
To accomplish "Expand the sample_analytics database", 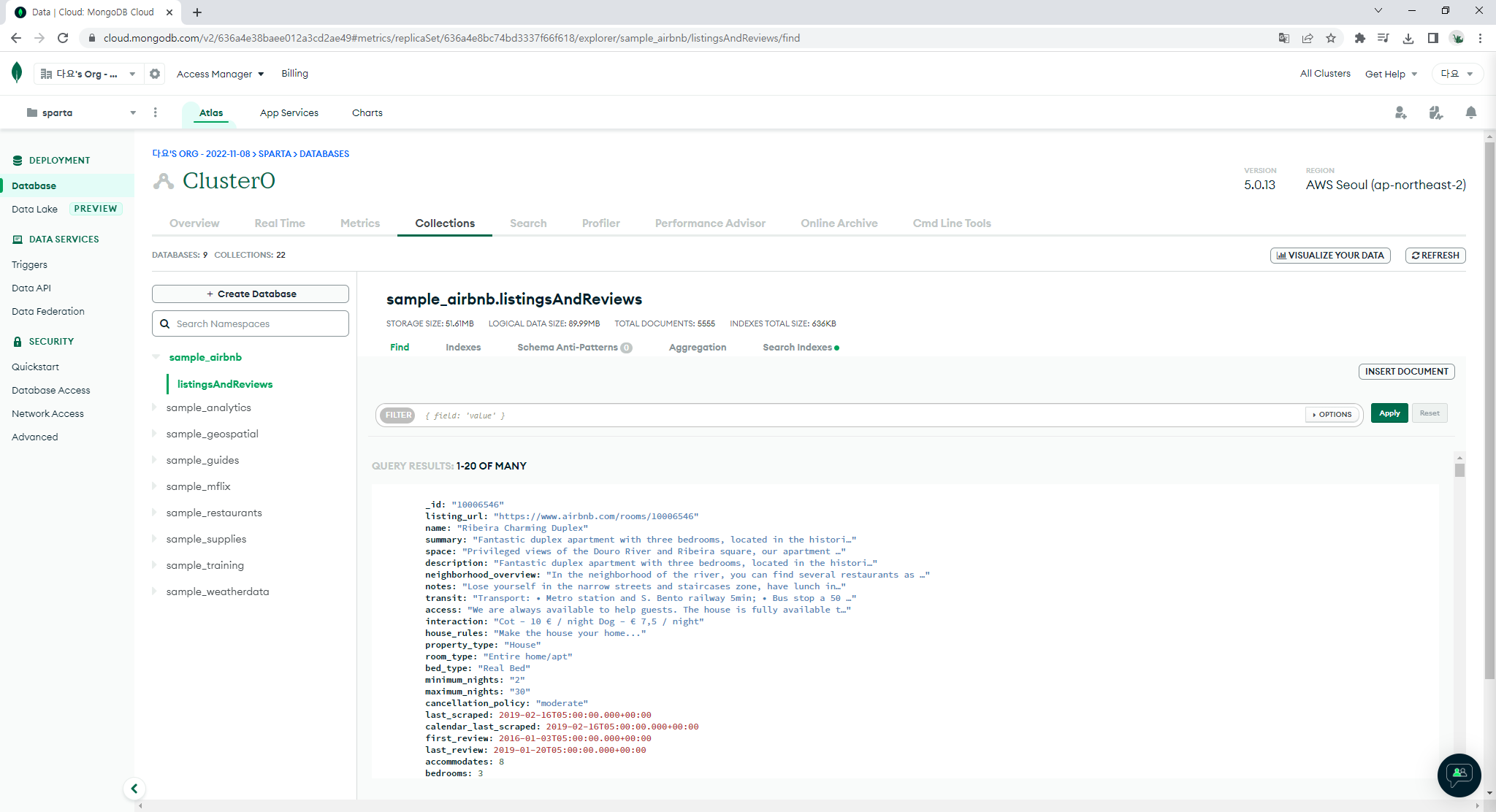I will tap(154, 407).
